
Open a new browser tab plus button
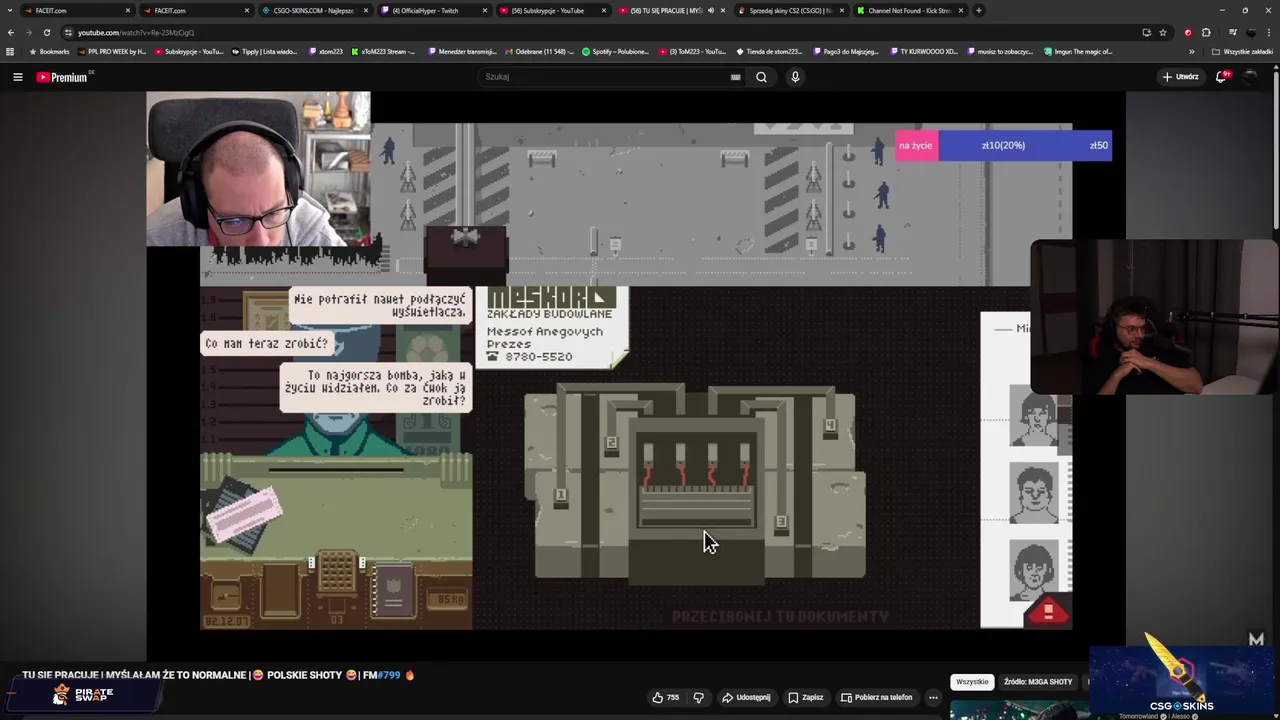(x=978, y=10)
